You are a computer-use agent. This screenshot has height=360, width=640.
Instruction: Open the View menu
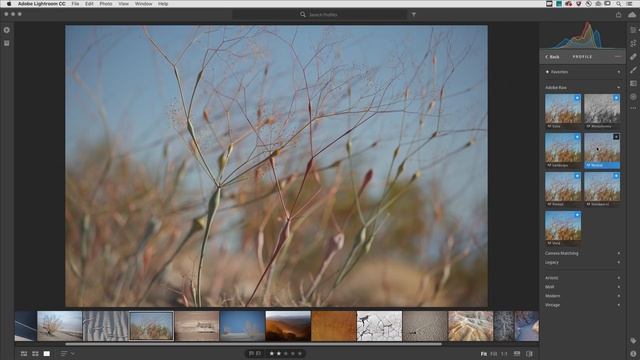124,4
